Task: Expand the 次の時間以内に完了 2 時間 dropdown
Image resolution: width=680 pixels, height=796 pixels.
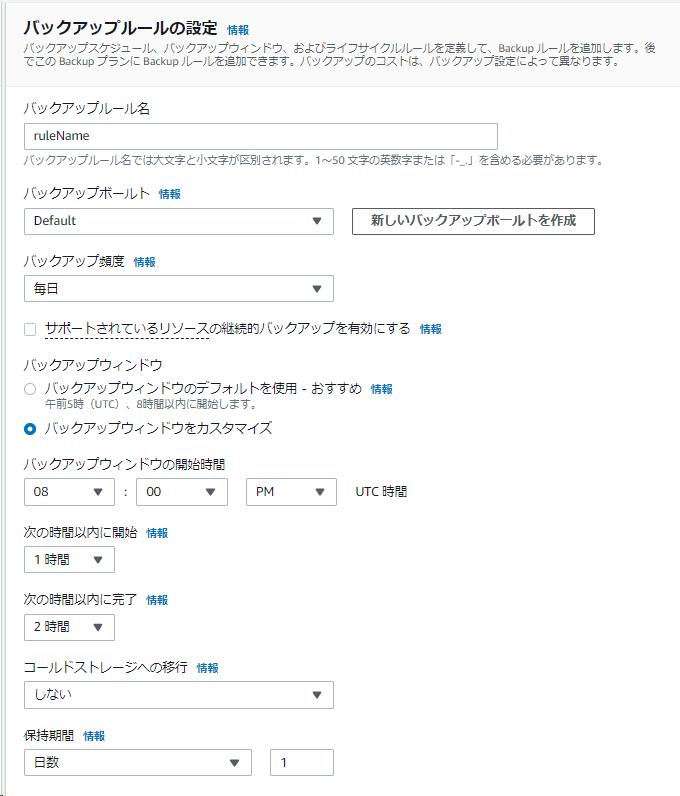Action: (x=69, y=627)
